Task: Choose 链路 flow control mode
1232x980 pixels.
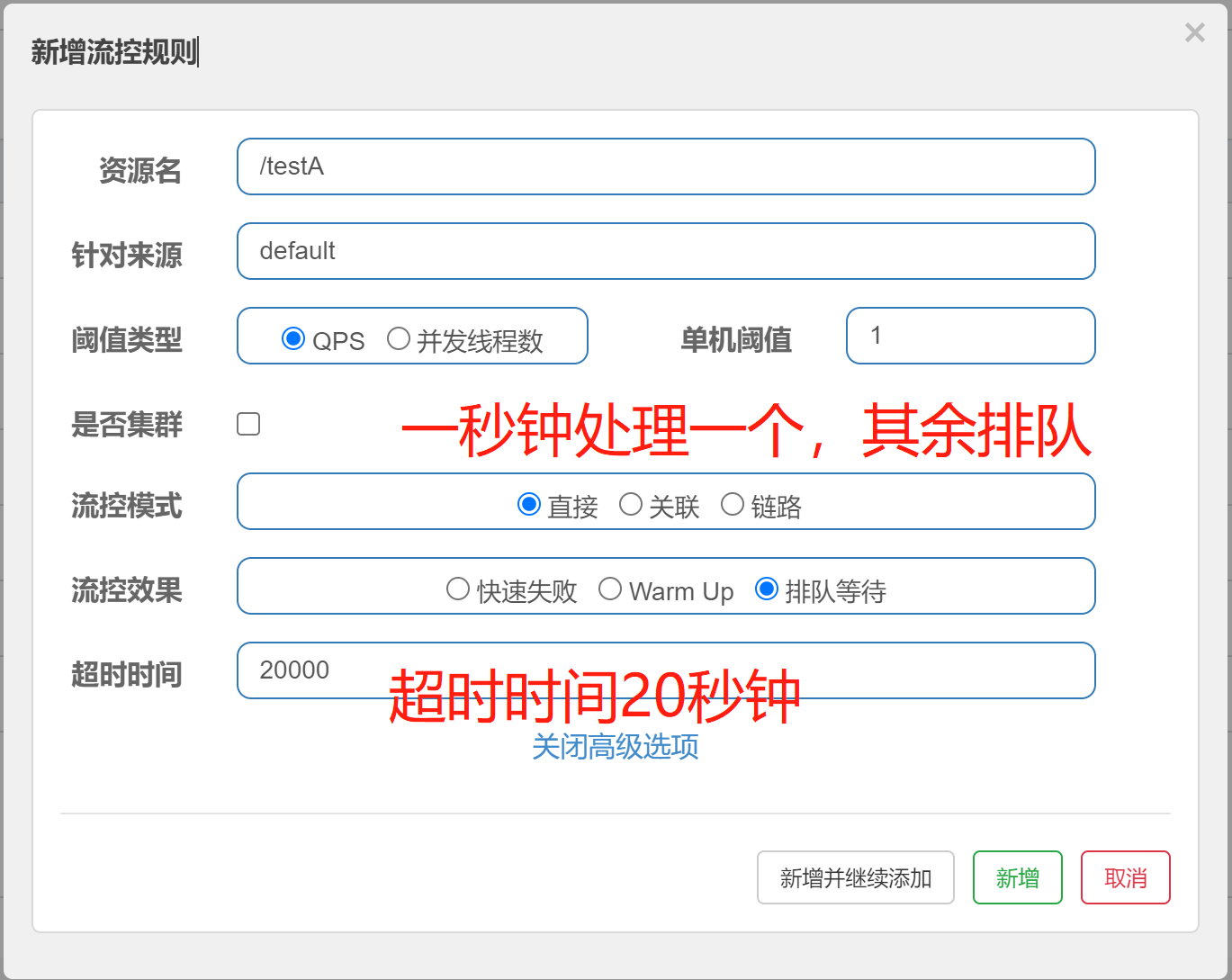Action: [733, 504]
